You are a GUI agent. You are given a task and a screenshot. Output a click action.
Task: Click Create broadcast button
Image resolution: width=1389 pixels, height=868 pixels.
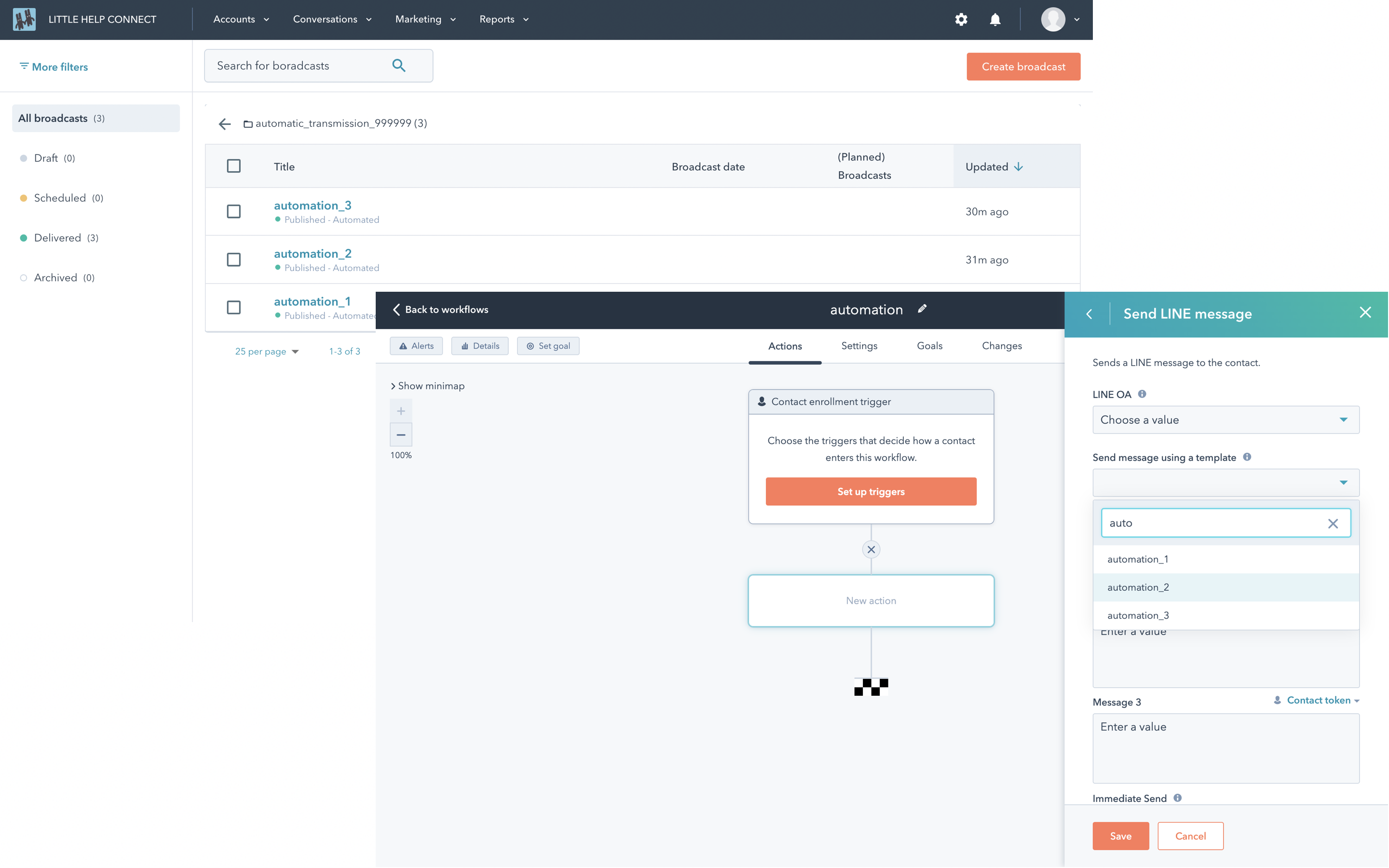(x=1023, y=67)
